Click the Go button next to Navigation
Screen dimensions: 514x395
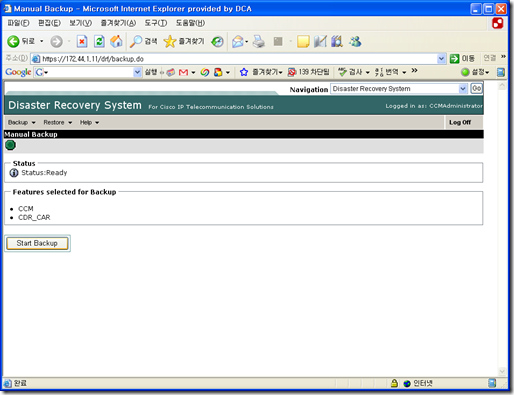pos(476,89)
